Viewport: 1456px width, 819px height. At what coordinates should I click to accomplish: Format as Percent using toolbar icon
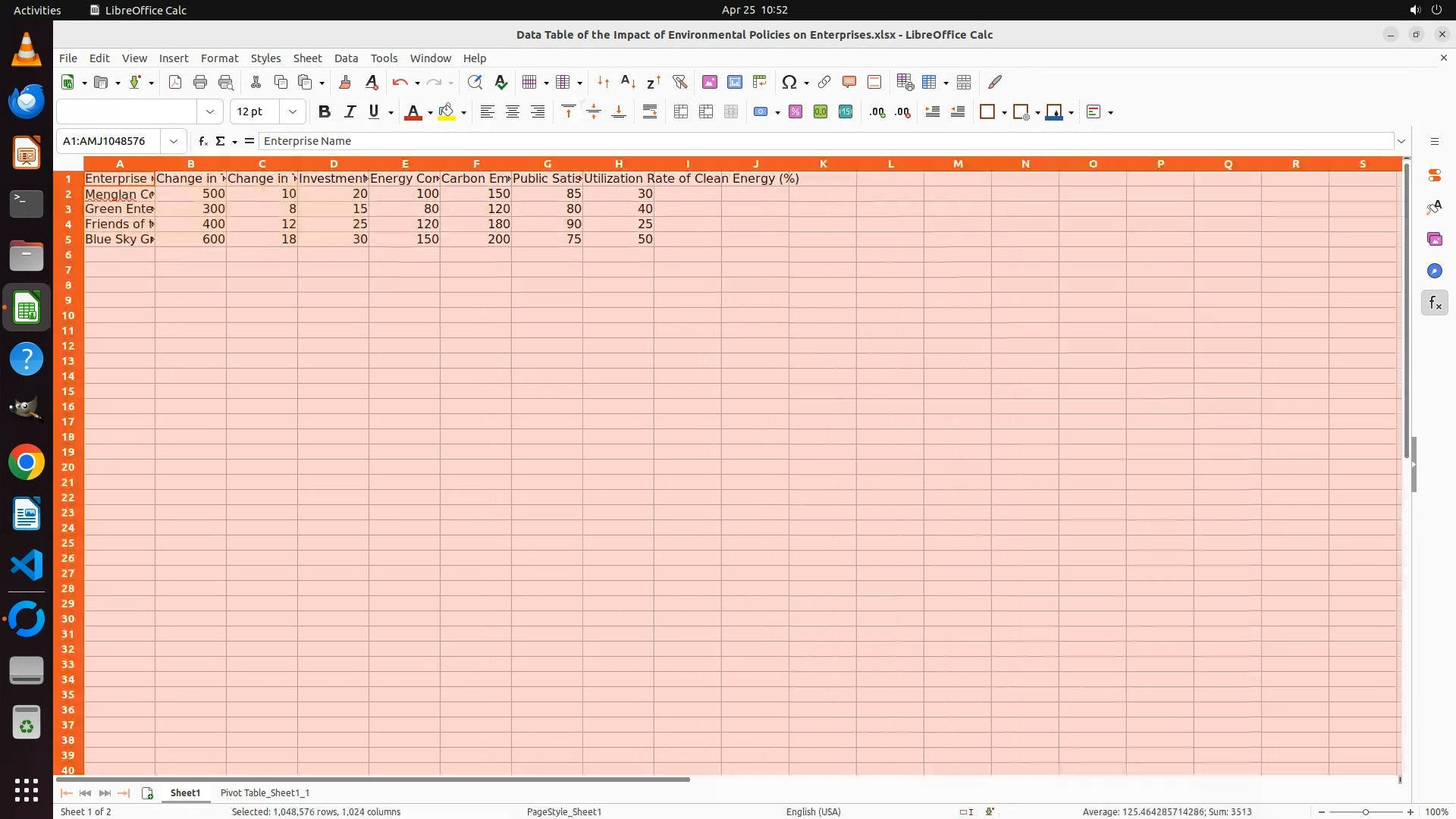(x=795, y=112)
